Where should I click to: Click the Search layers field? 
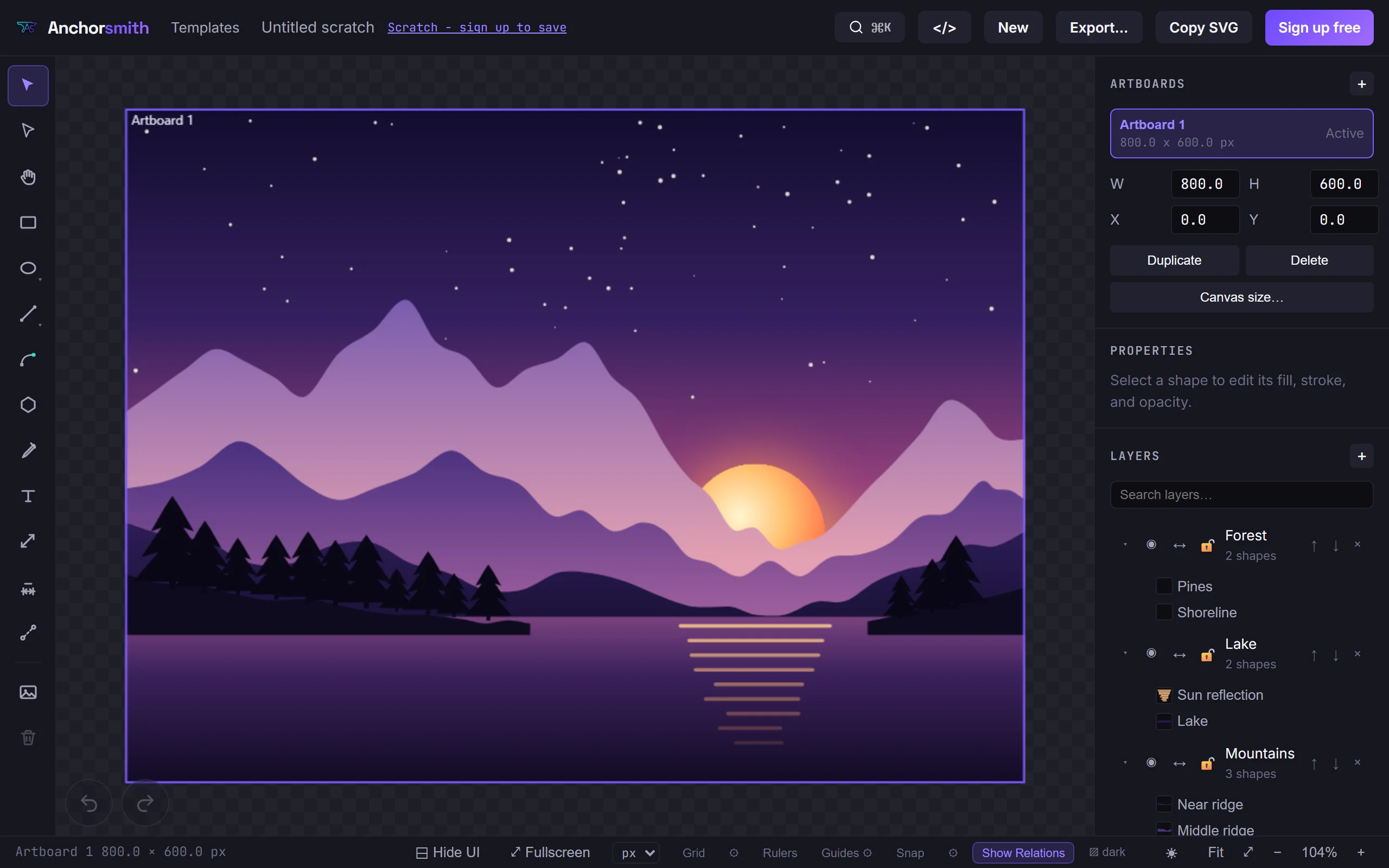1241,495
